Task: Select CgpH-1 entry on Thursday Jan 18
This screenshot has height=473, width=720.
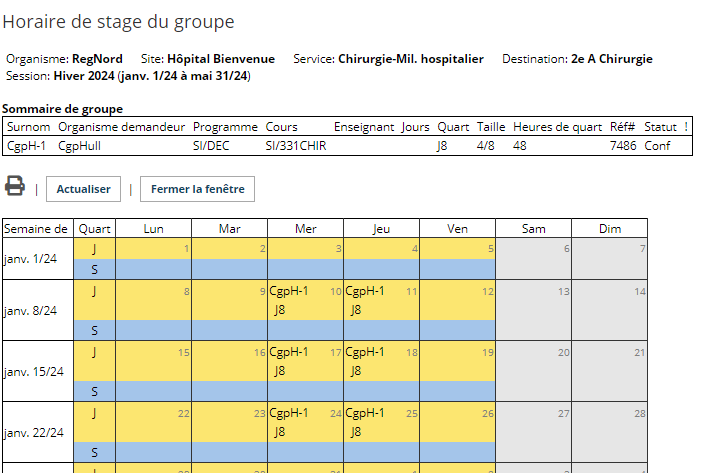Action: coord(365,352)
